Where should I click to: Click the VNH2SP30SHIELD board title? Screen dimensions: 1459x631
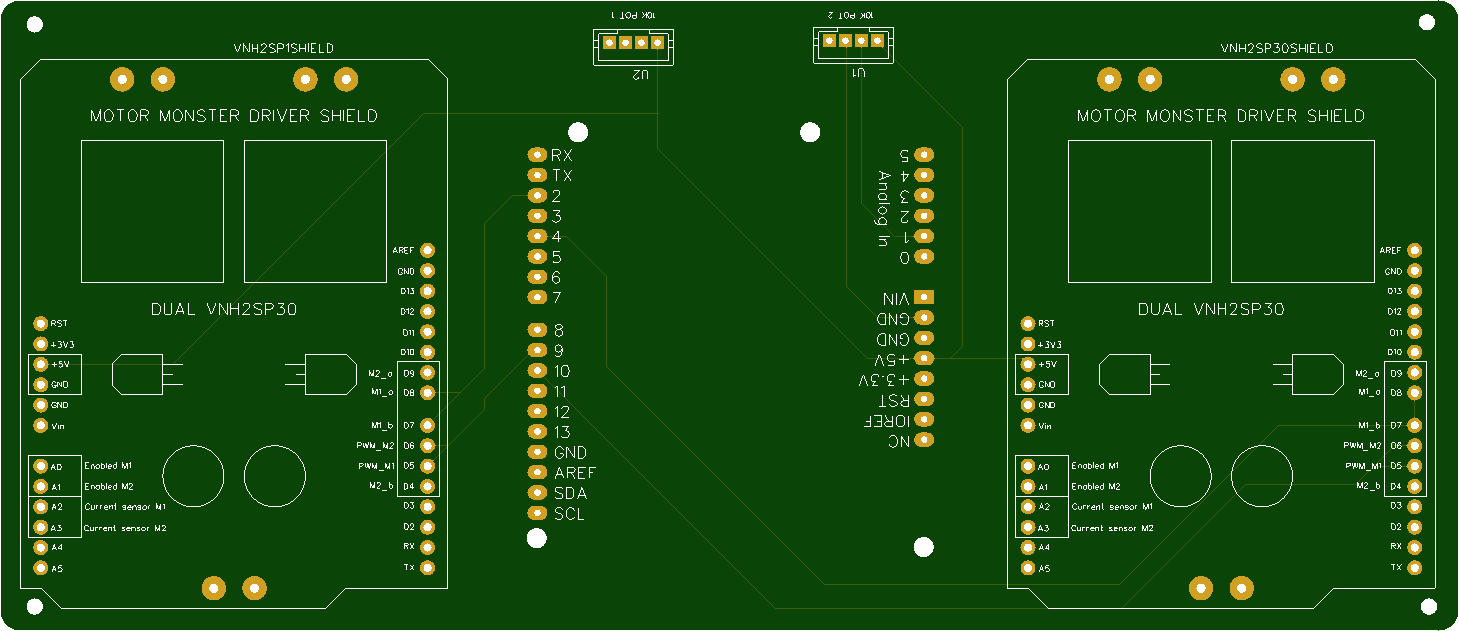click(x=1277, y=48)
